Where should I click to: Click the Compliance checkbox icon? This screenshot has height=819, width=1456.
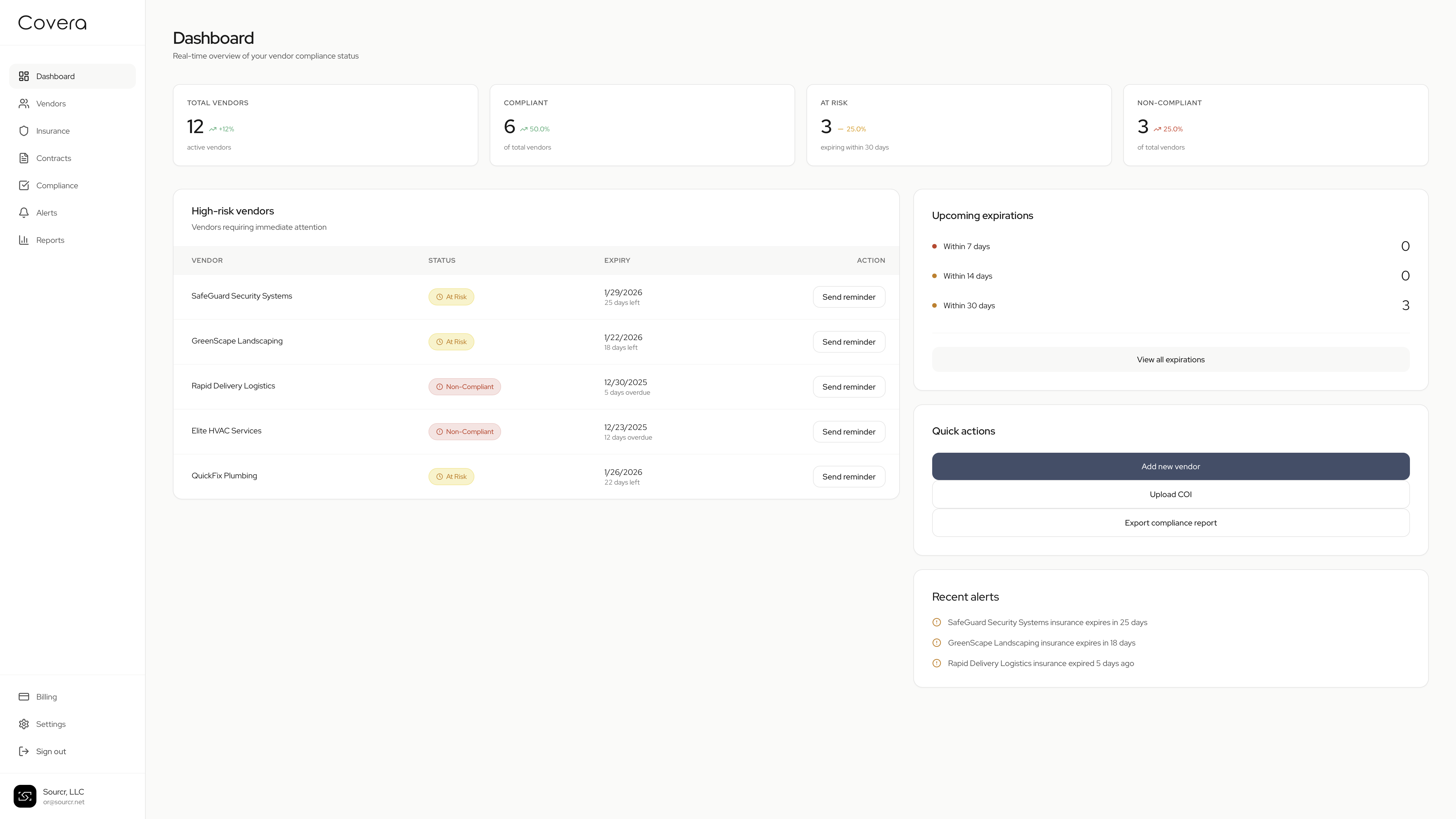24,185
